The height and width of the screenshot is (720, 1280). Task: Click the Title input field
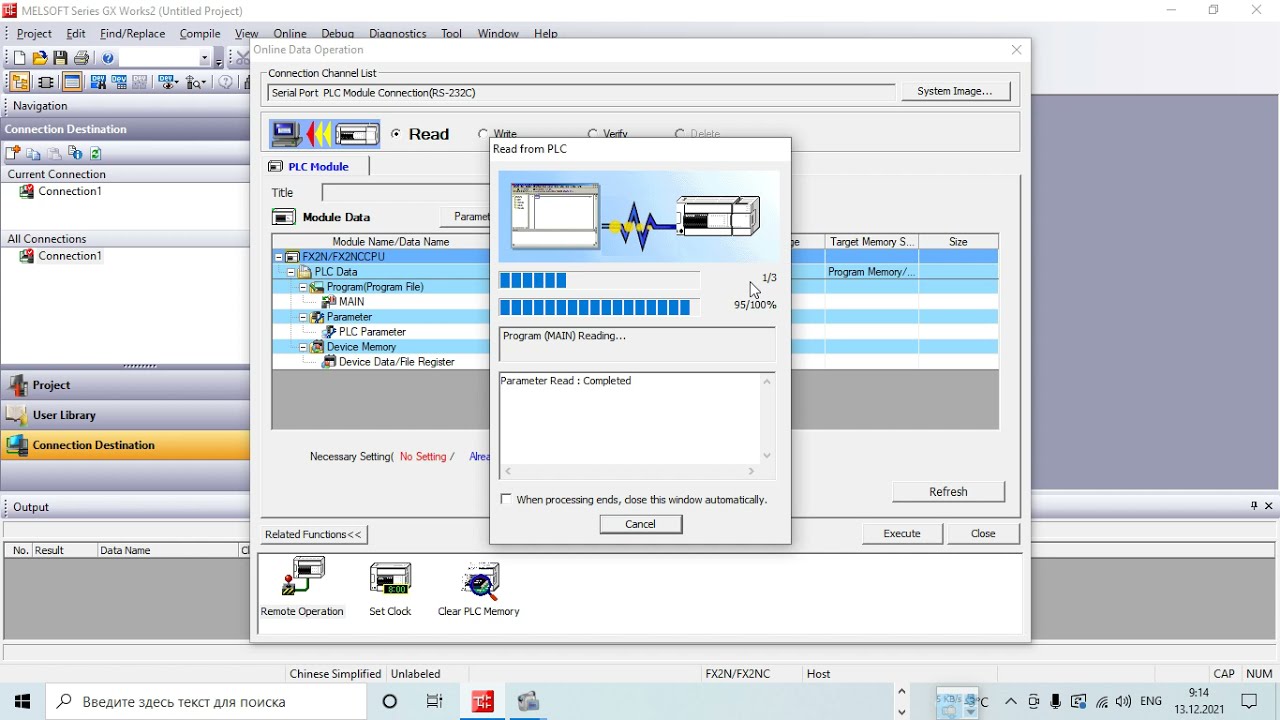click(405, 192)
